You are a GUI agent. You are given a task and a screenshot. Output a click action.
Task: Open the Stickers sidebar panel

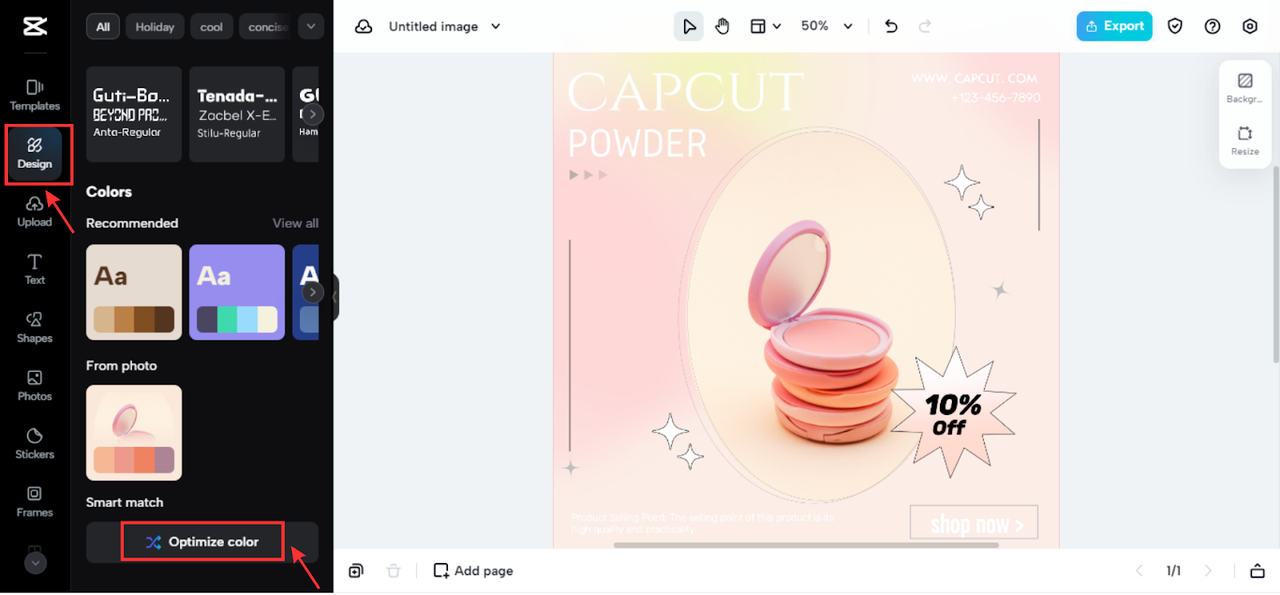(x=35, y=443)
